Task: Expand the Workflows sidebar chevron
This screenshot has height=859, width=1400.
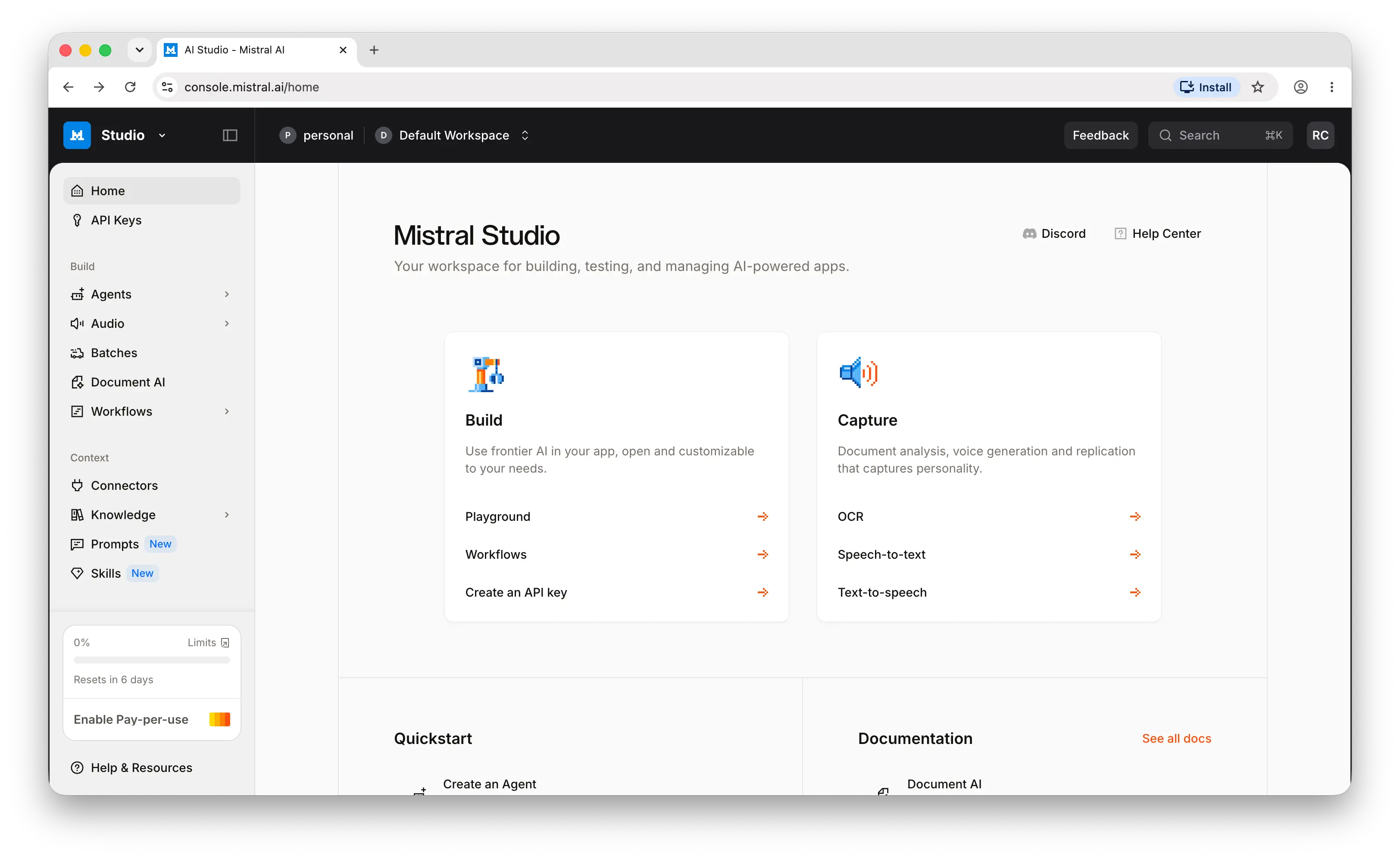Action: tap(227, 411)
